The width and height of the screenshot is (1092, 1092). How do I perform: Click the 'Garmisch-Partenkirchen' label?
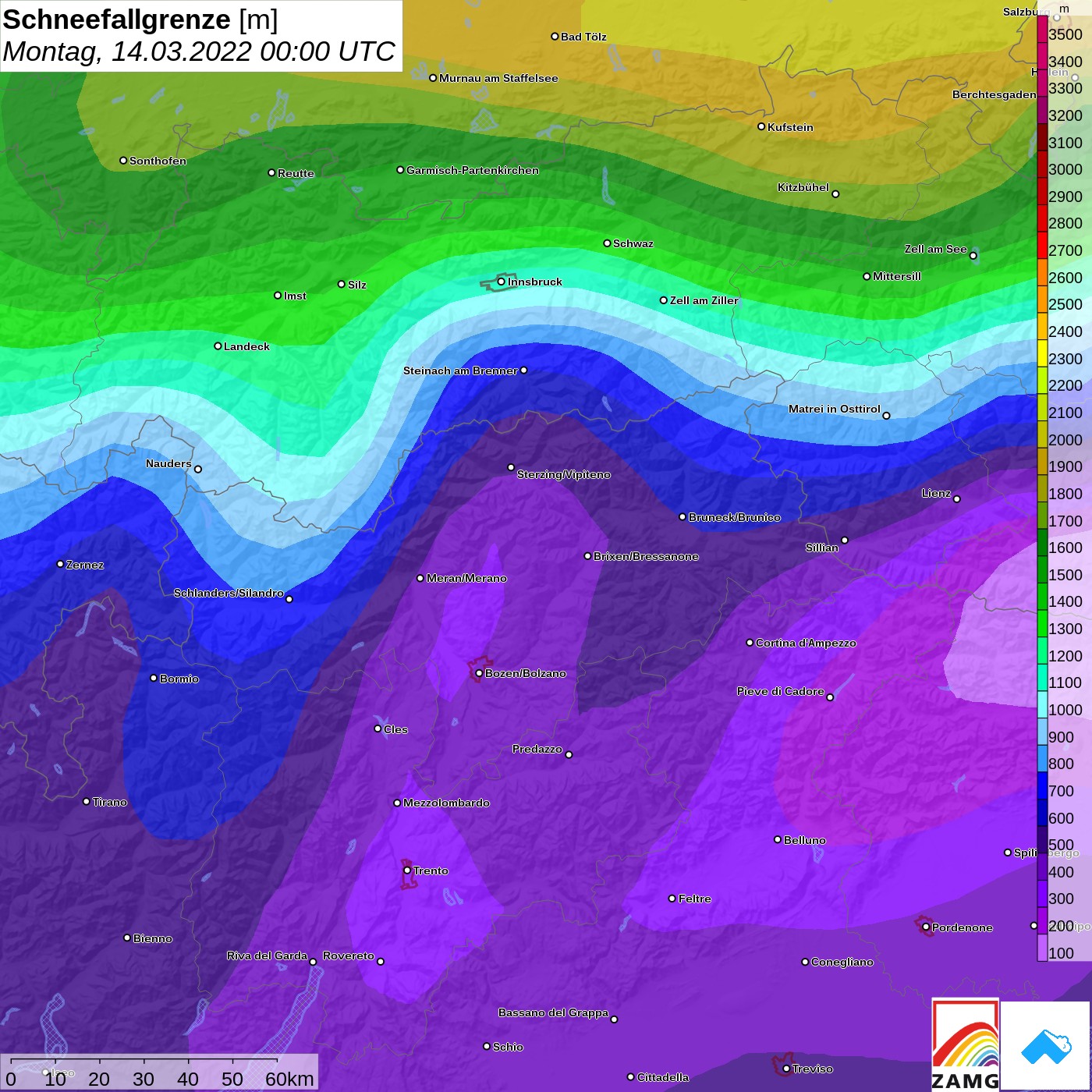pyautogui.click(x=473, y=170)
